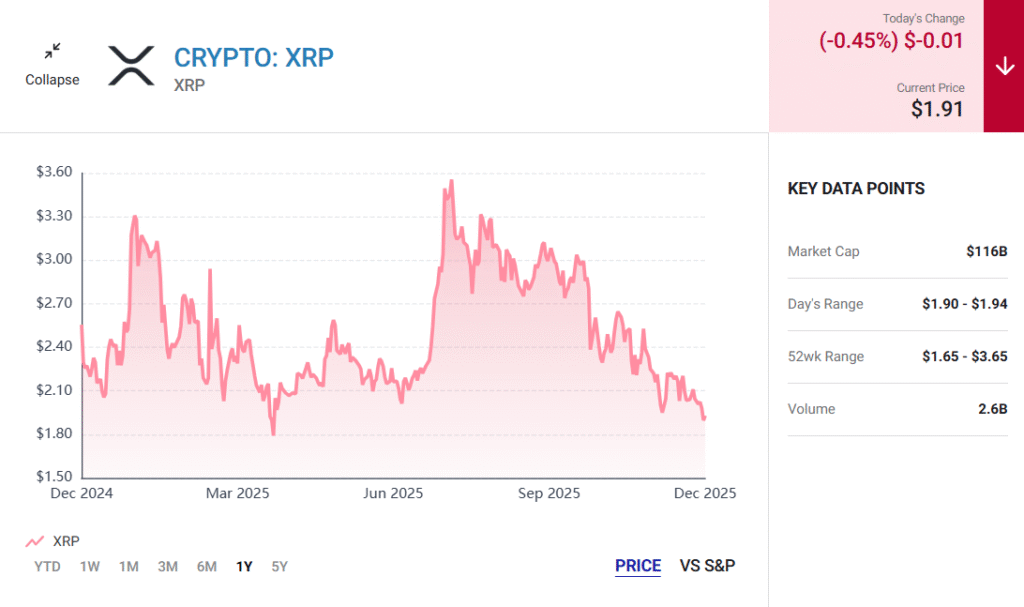Click the XRP logo icon
The height and width of the screenshot is (607, 1024).
pos(131,65)
